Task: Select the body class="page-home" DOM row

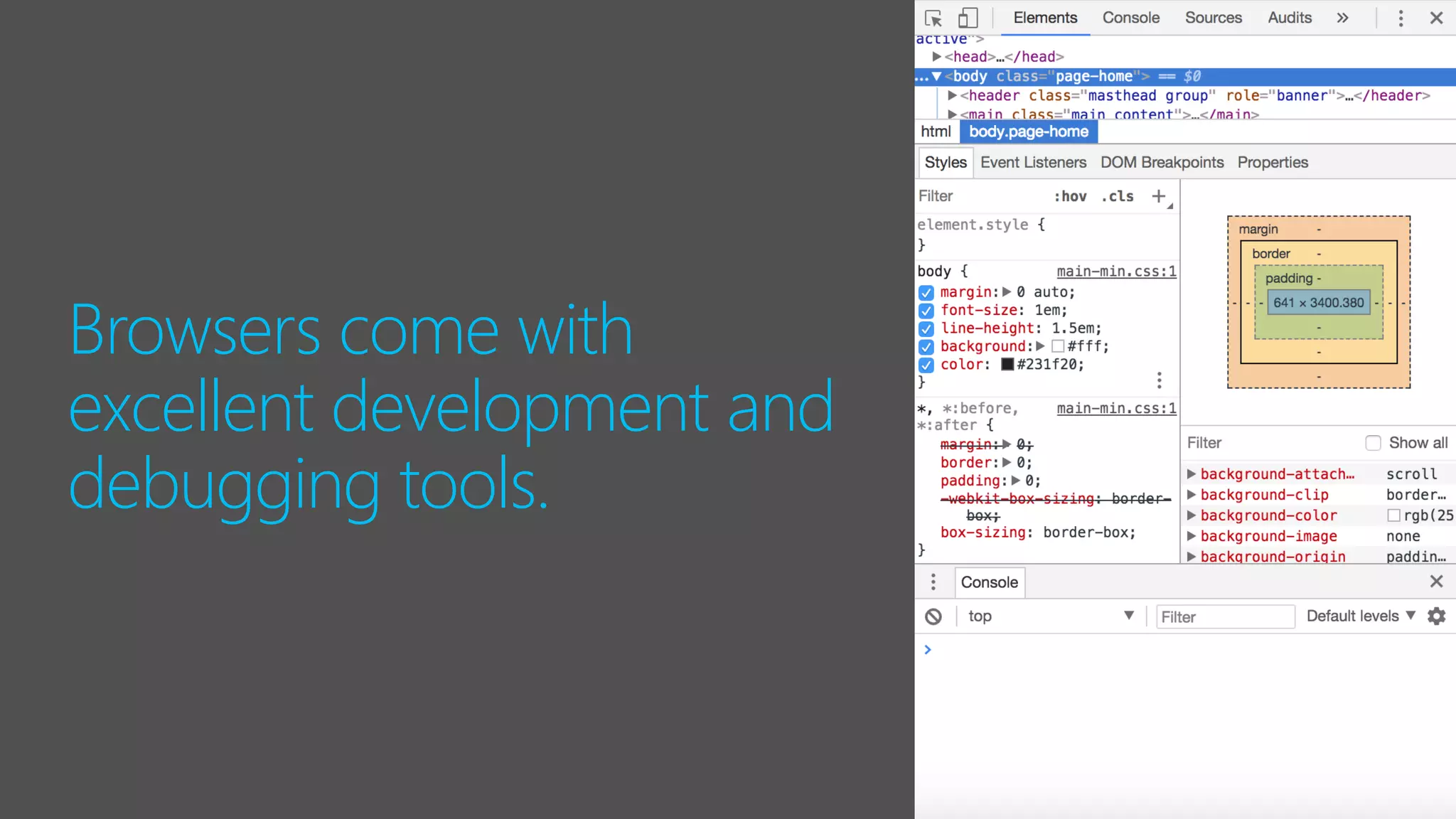Action: (1185, 76)
